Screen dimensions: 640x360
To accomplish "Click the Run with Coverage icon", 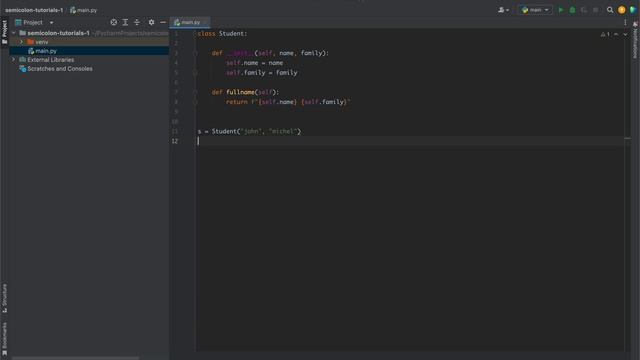I will point(584,10).
